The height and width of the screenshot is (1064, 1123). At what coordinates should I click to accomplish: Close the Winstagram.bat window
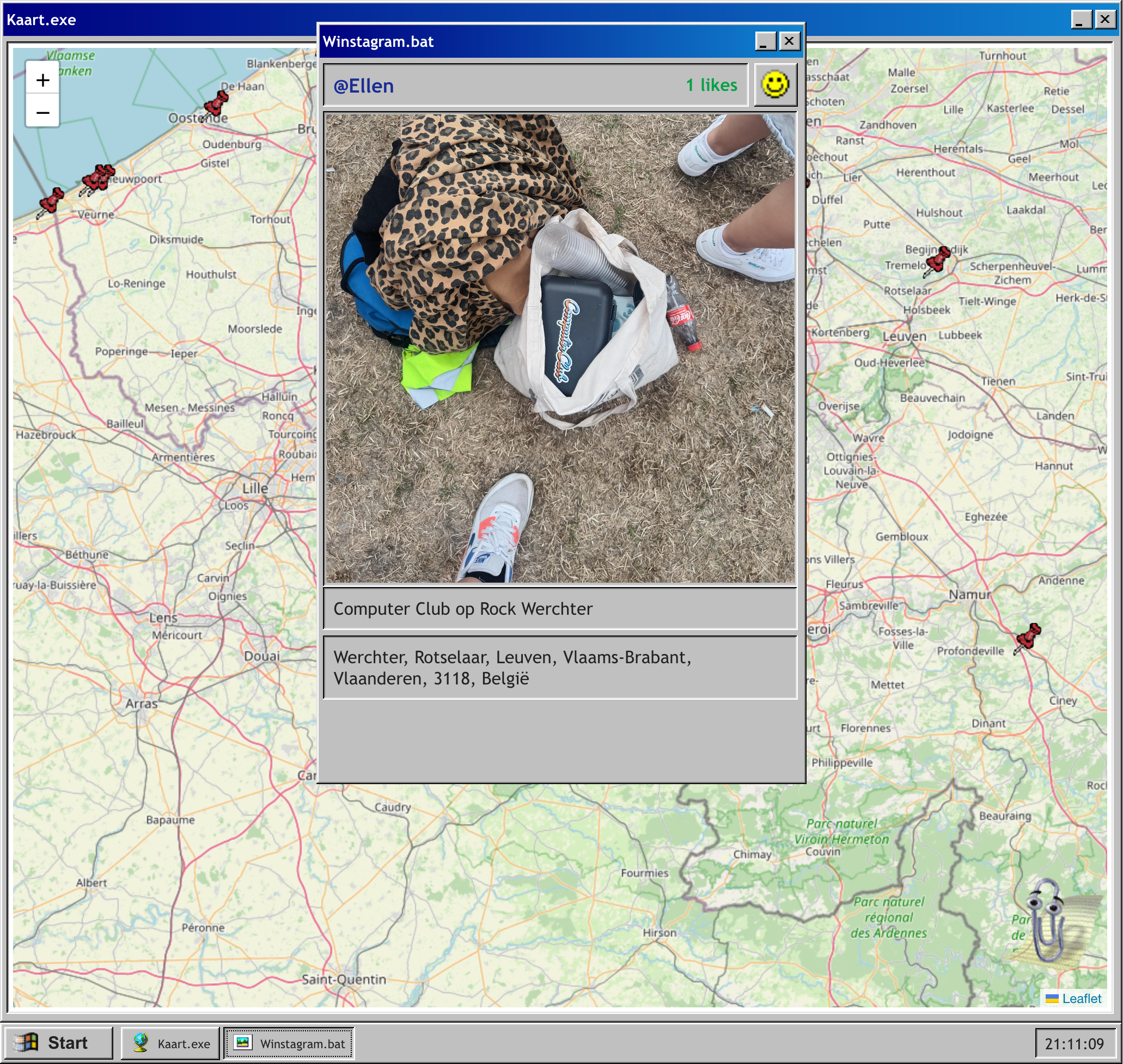pos(789,41)
